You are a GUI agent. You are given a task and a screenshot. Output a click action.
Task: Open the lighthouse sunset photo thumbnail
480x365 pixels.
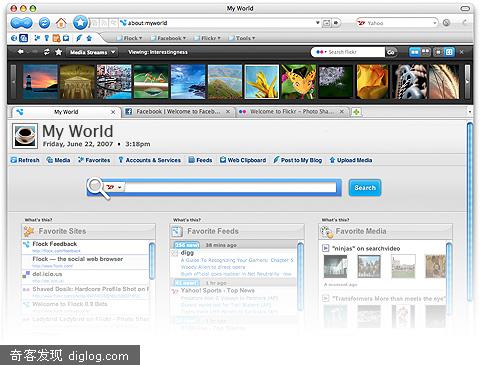click(x=40, y=82)
